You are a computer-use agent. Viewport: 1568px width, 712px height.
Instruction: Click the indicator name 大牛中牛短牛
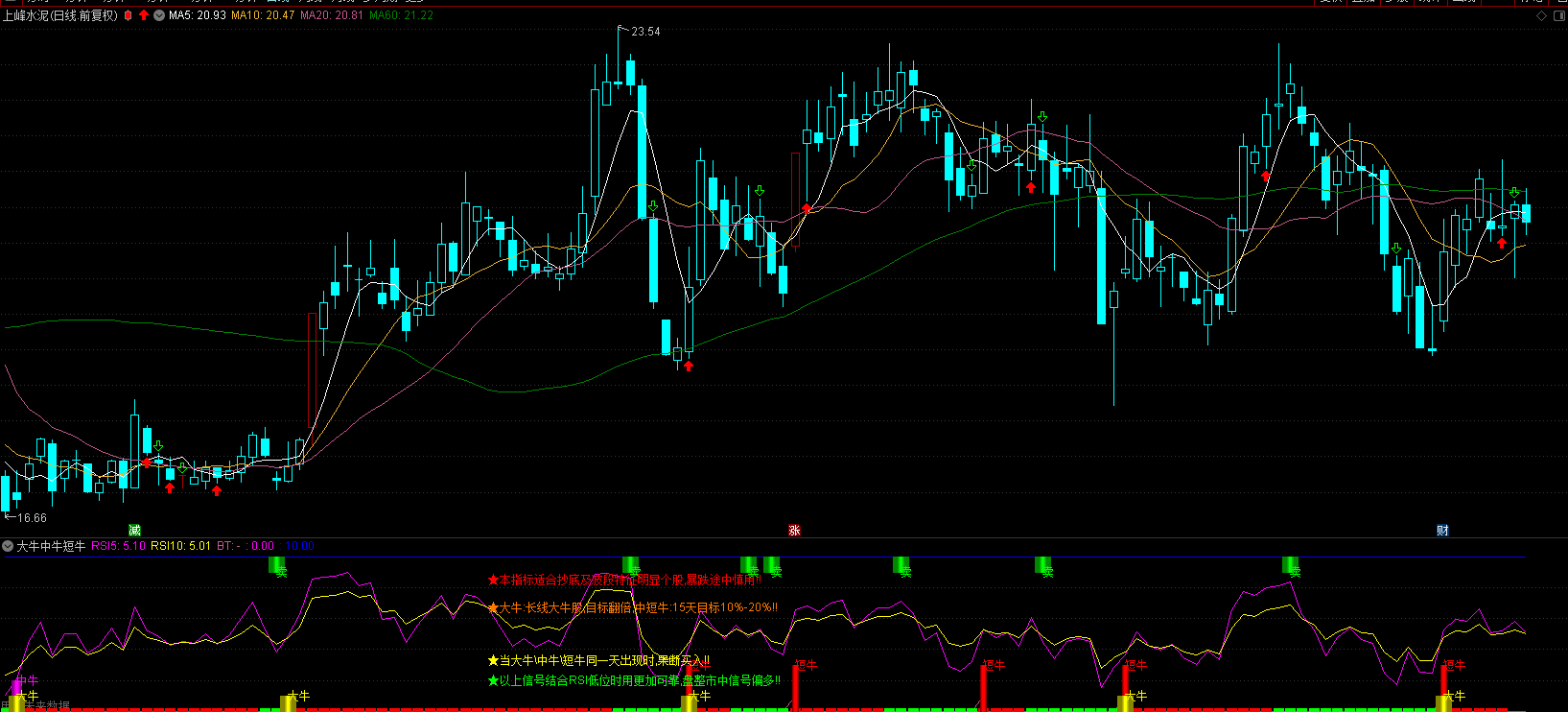click(52, 546)
